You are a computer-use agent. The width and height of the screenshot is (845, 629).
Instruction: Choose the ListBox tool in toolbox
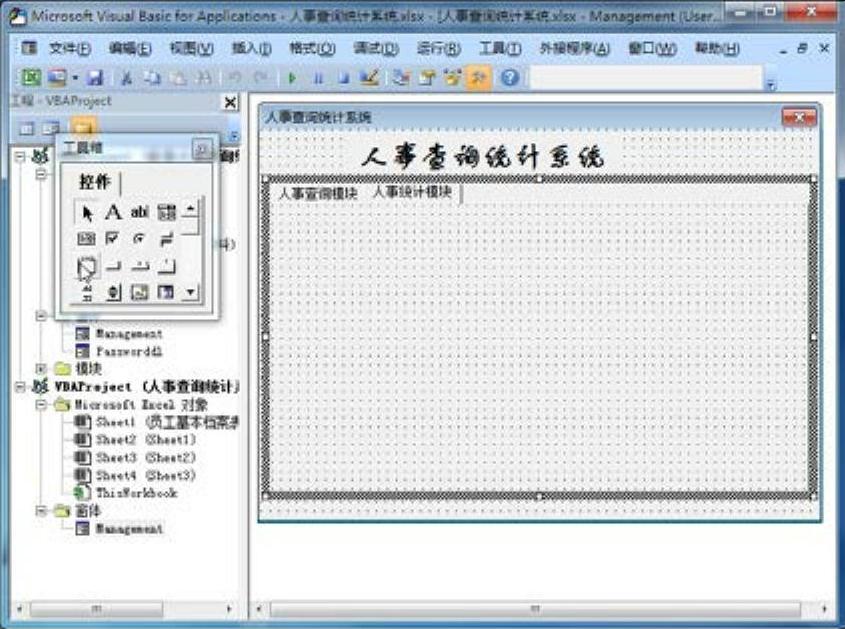(x=86, y=238)
